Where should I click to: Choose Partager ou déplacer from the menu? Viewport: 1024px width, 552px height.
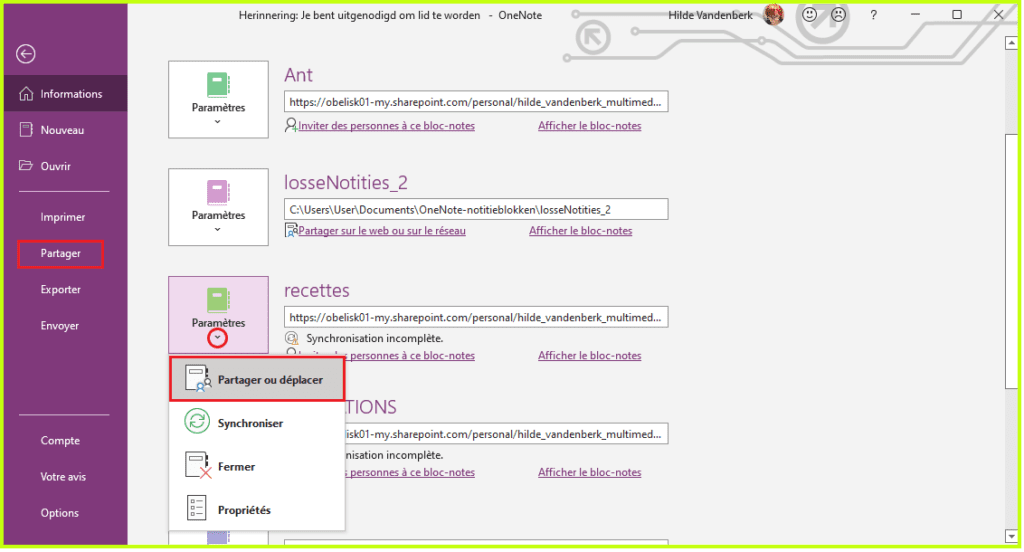(x=257, y=380)
